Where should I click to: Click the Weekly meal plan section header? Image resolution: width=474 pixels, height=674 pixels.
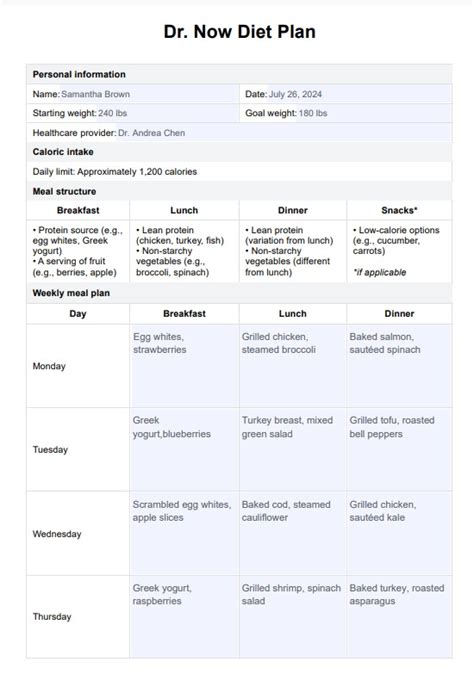tap(71, 293)
